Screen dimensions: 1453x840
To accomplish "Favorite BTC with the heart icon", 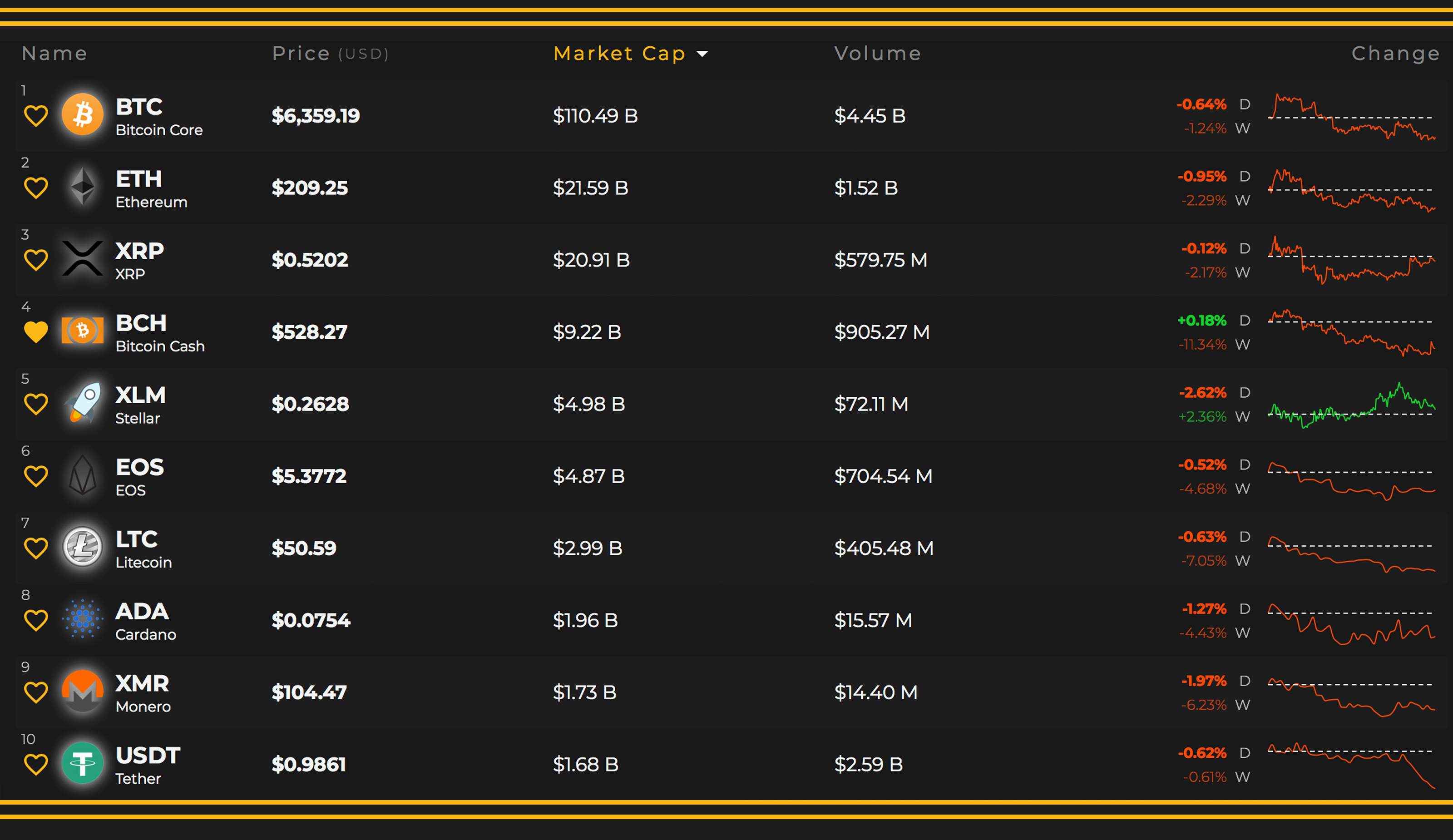I will [36, 116].
